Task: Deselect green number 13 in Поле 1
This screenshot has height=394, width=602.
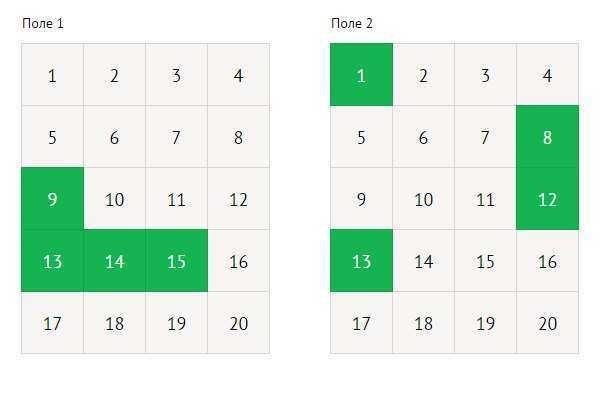Action: pos(52,261)
